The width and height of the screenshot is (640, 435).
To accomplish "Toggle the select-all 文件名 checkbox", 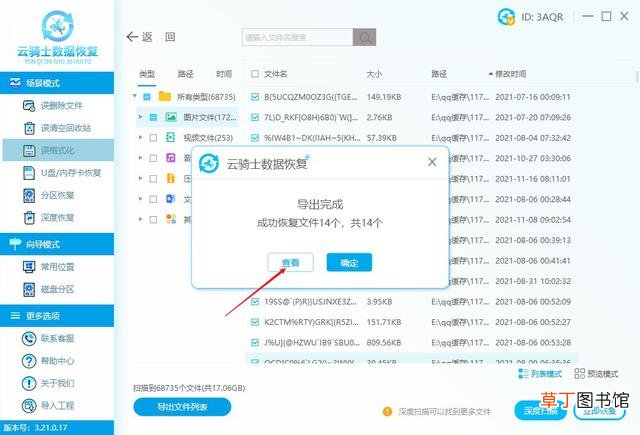I will pos(255,74).
